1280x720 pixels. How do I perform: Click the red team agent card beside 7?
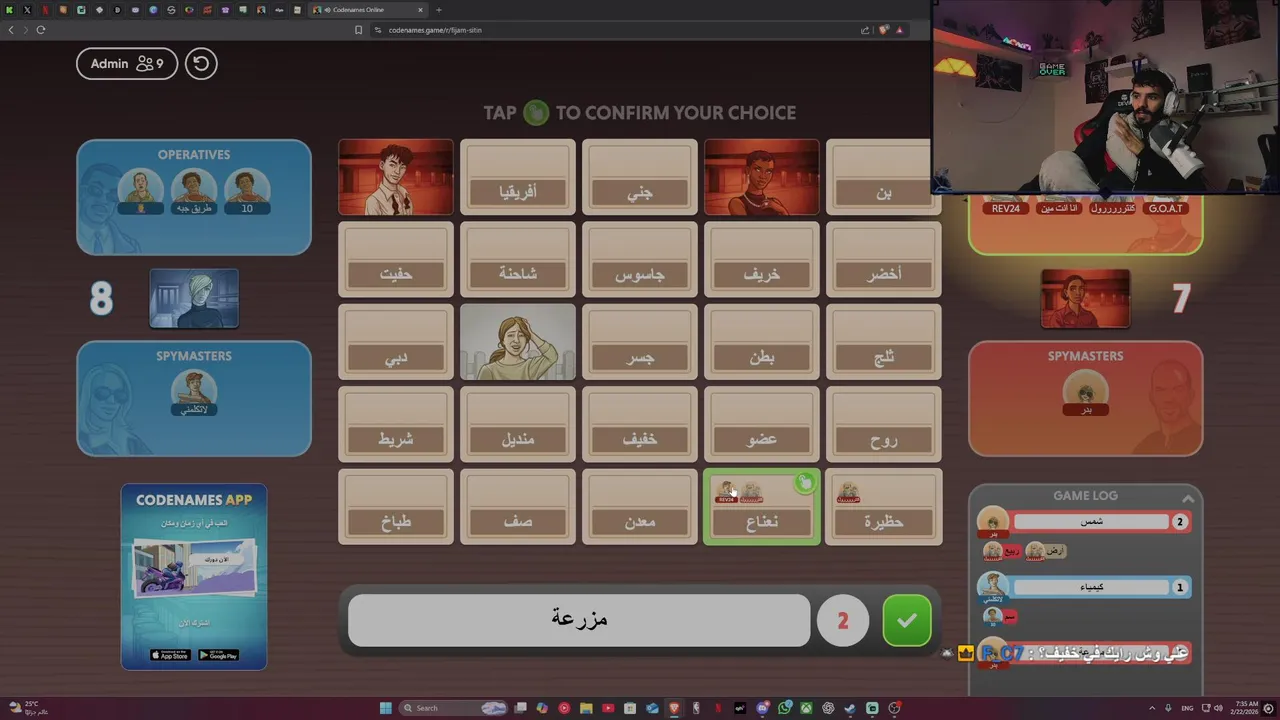click(x=1085, y=298)
